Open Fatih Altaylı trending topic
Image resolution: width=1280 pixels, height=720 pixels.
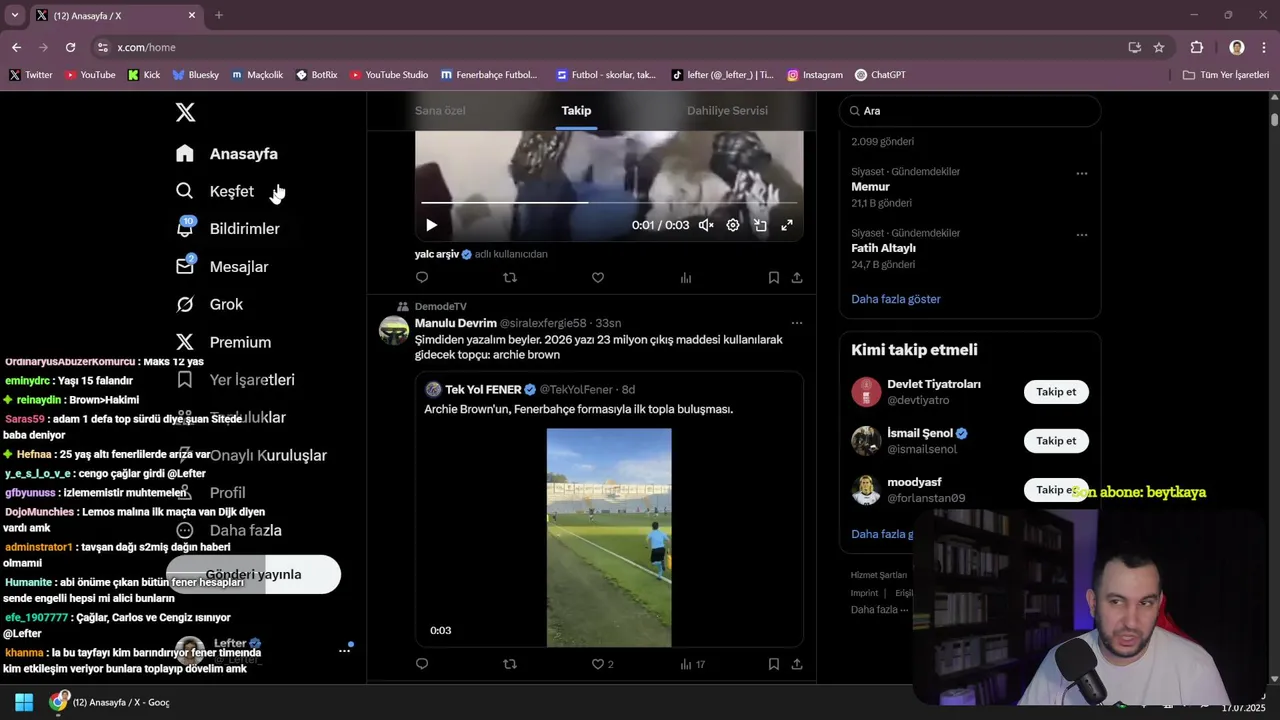coord(883,248)
